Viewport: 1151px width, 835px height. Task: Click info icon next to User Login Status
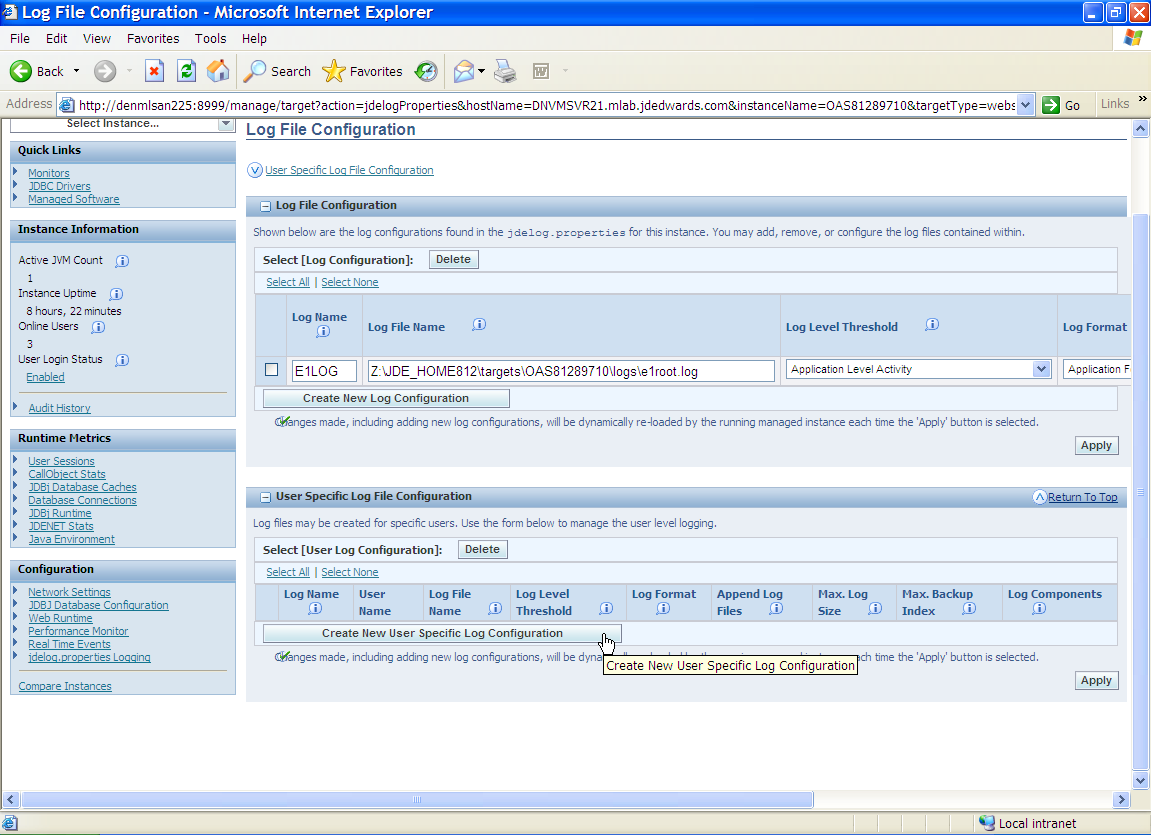pos(123,360)
